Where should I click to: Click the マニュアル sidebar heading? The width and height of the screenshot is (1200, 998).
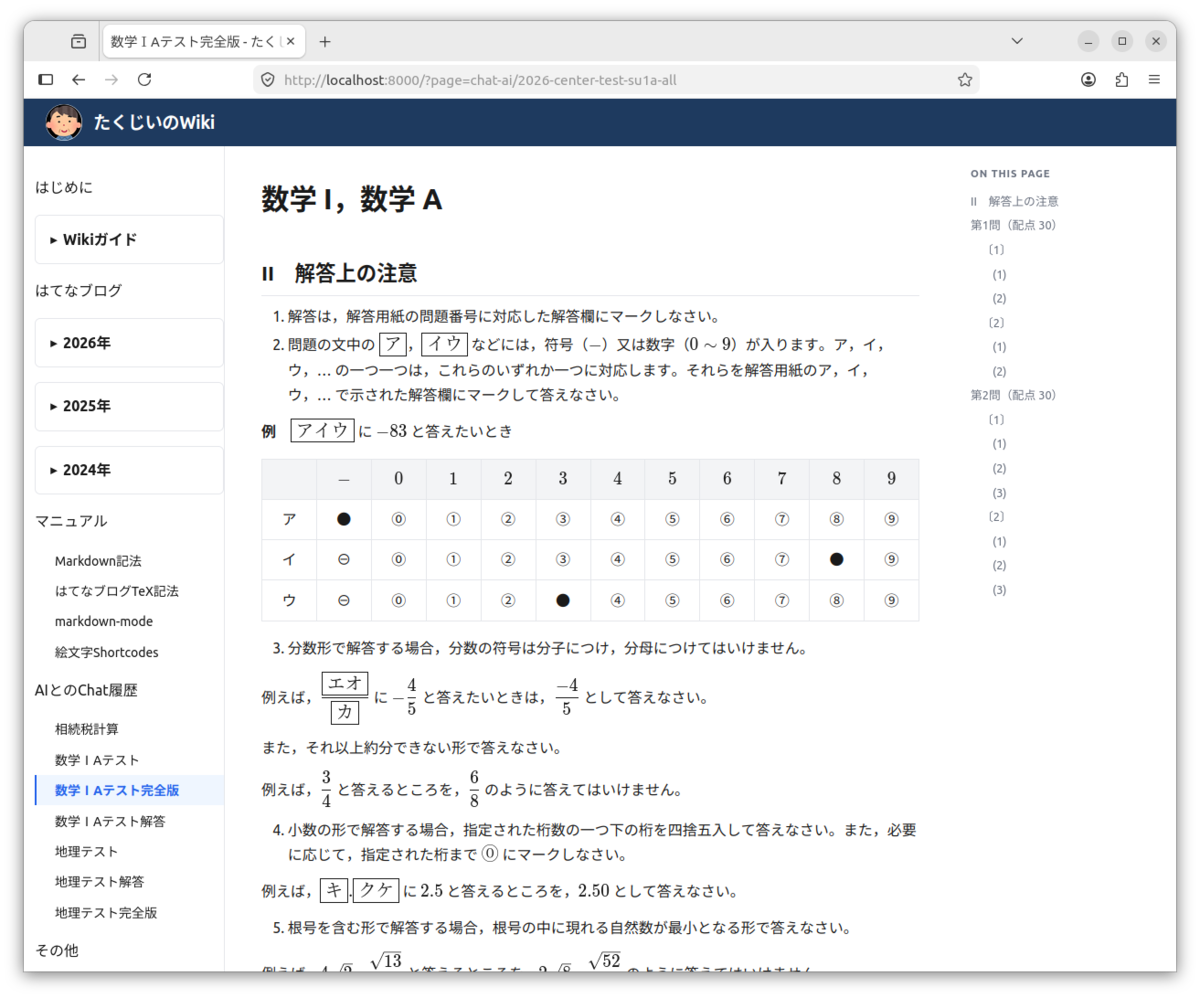point(71,521)
